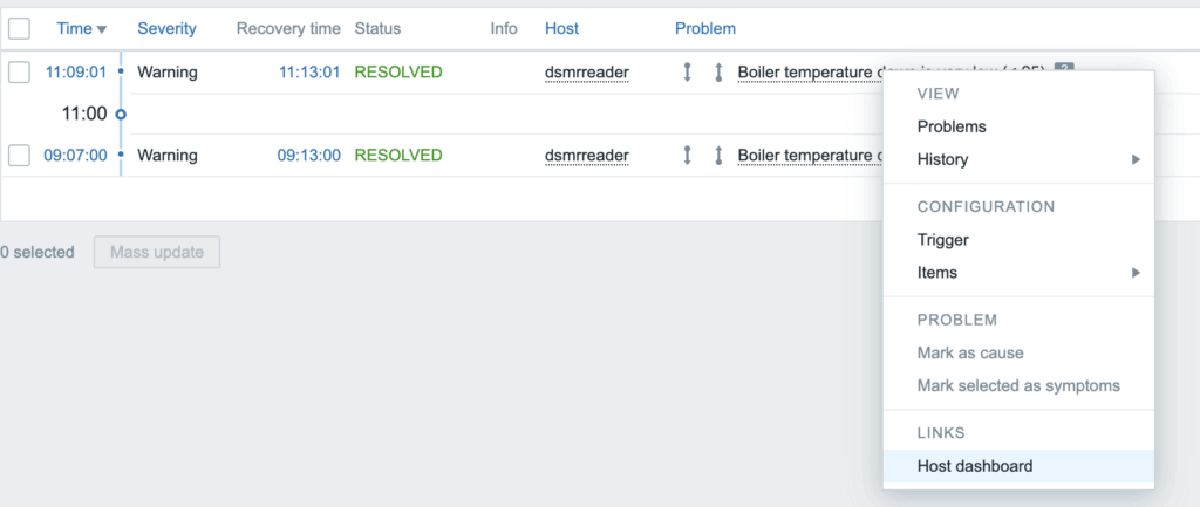Select Trigger under Configuration

[x=943, y=240]
